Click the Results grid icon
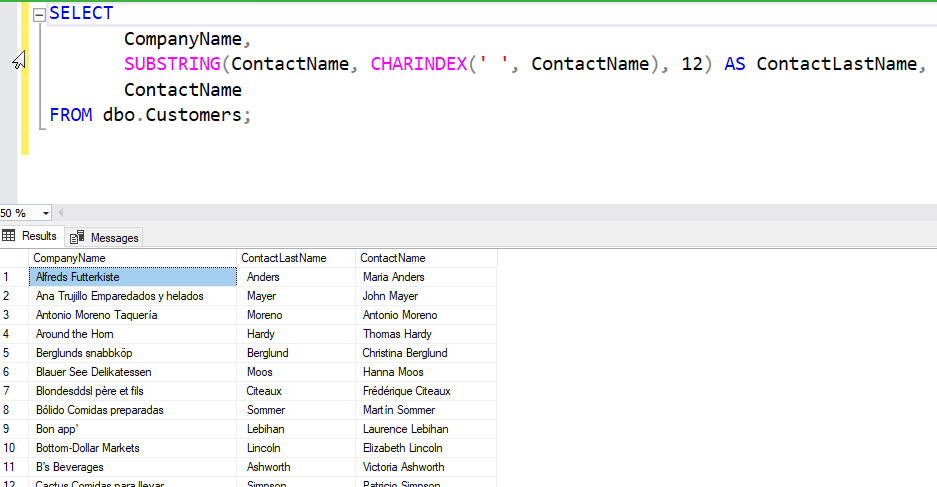This screenshot has width=937, height=487. (x=9, y=237)
